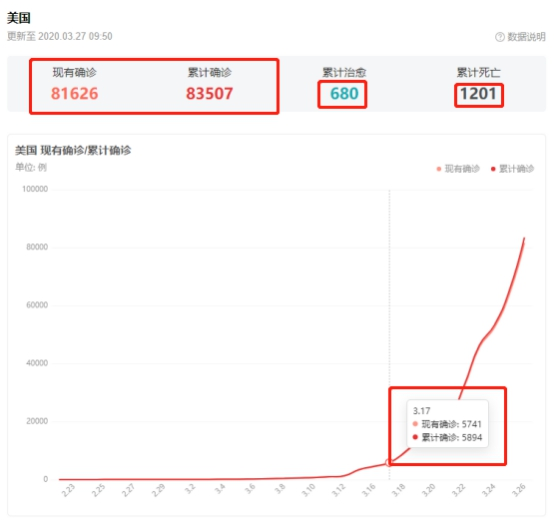Click the 更新至 2020.03.27 09:50 timestamp

[60, 36]
